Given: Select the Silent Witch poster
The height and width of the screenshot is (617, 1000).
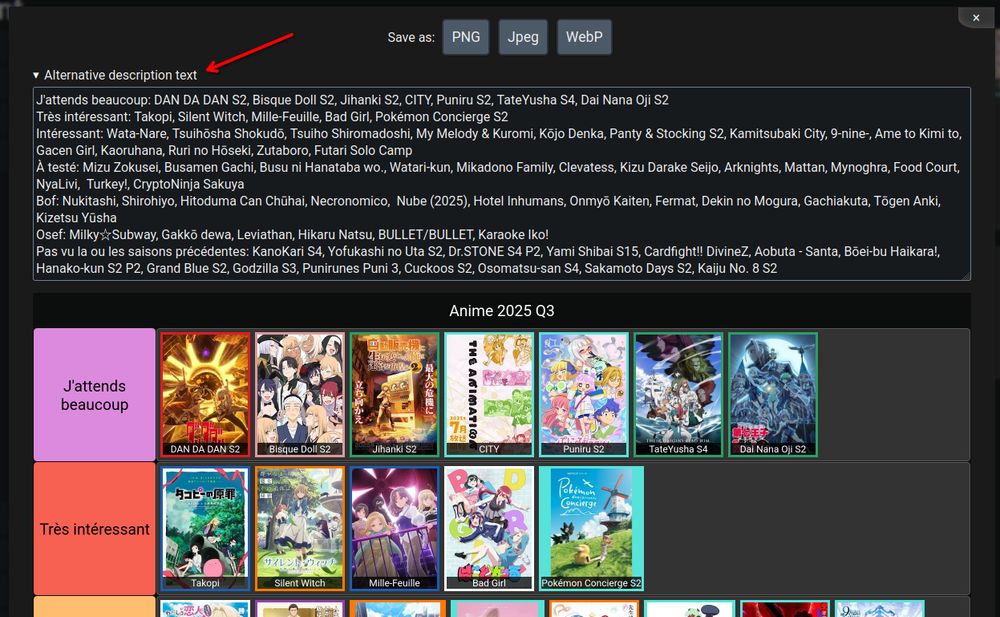Looking at the screenshot, I should (x=300, y=528).
